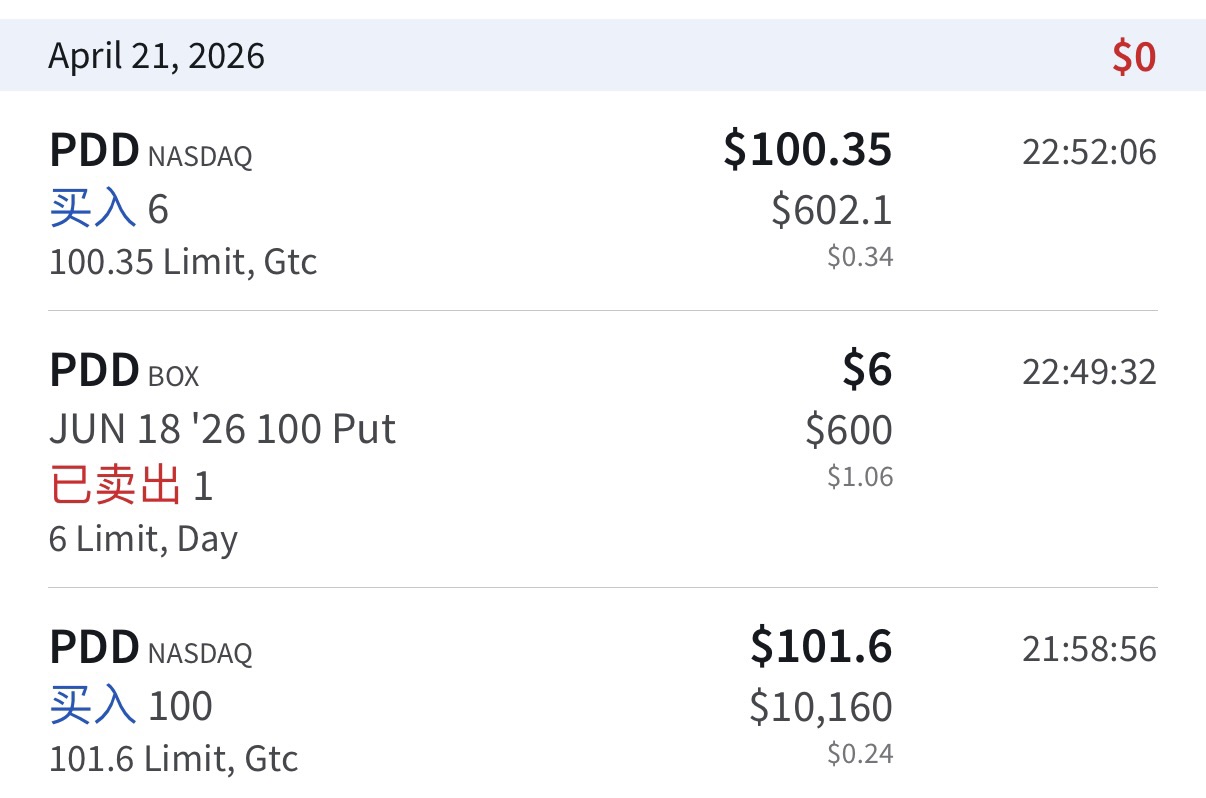Click the 买入 100 buy label

tap(131, 706)
